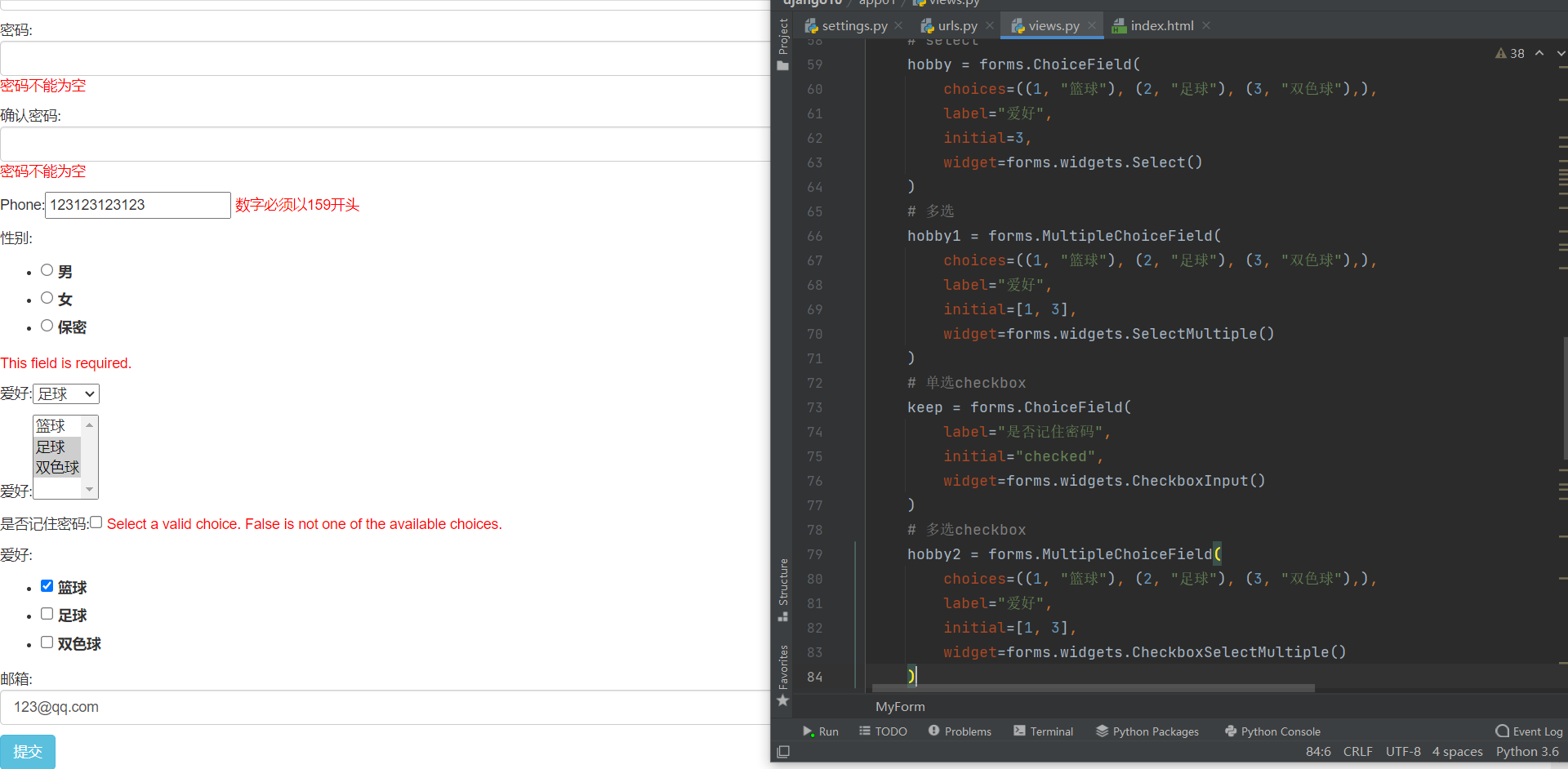The image size is (1568, 769).
Task: Click line number 79 in the gutter
Action: tap(815, 554)
